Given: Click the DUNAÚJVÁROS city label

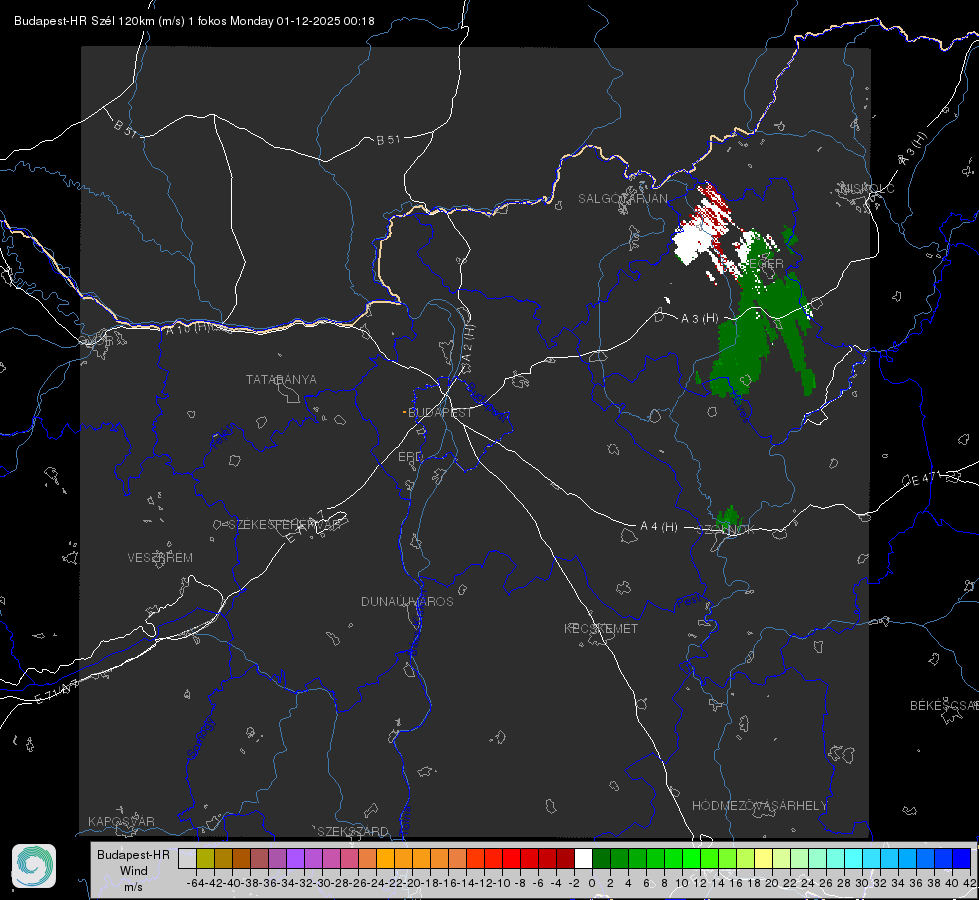Looking at the screenshot, I should coord(407,601).
